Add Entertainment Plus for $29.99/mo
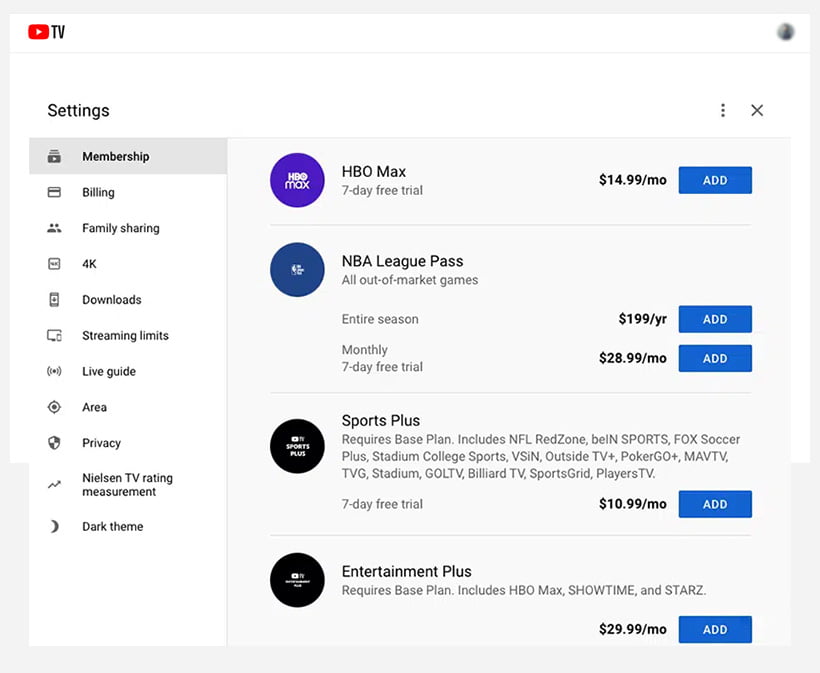820x673 pixels. 715,629
